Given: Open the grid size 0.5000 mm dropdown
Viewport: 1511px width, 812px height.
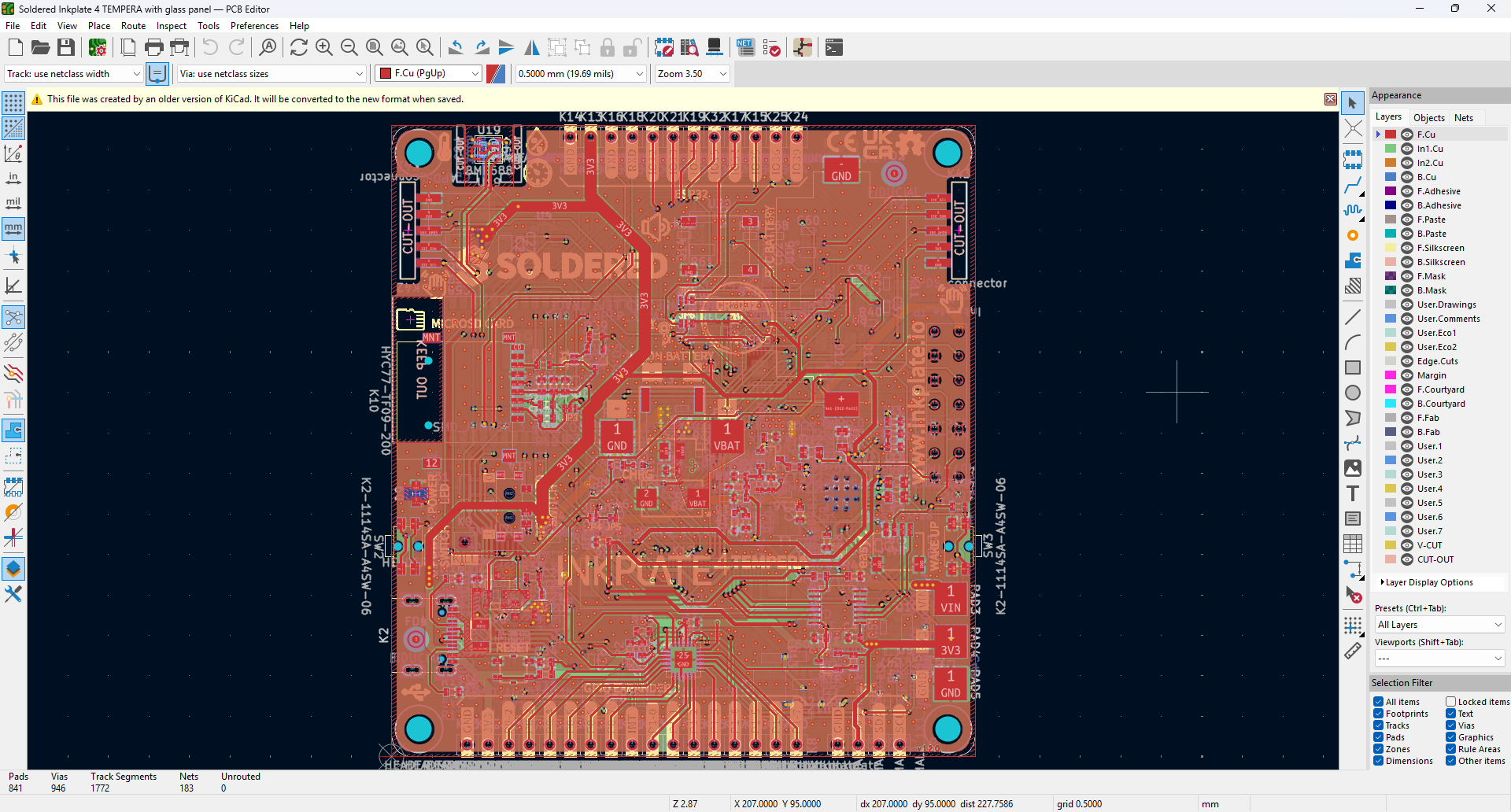Looking at the screenshot, I should coord(581,74).
